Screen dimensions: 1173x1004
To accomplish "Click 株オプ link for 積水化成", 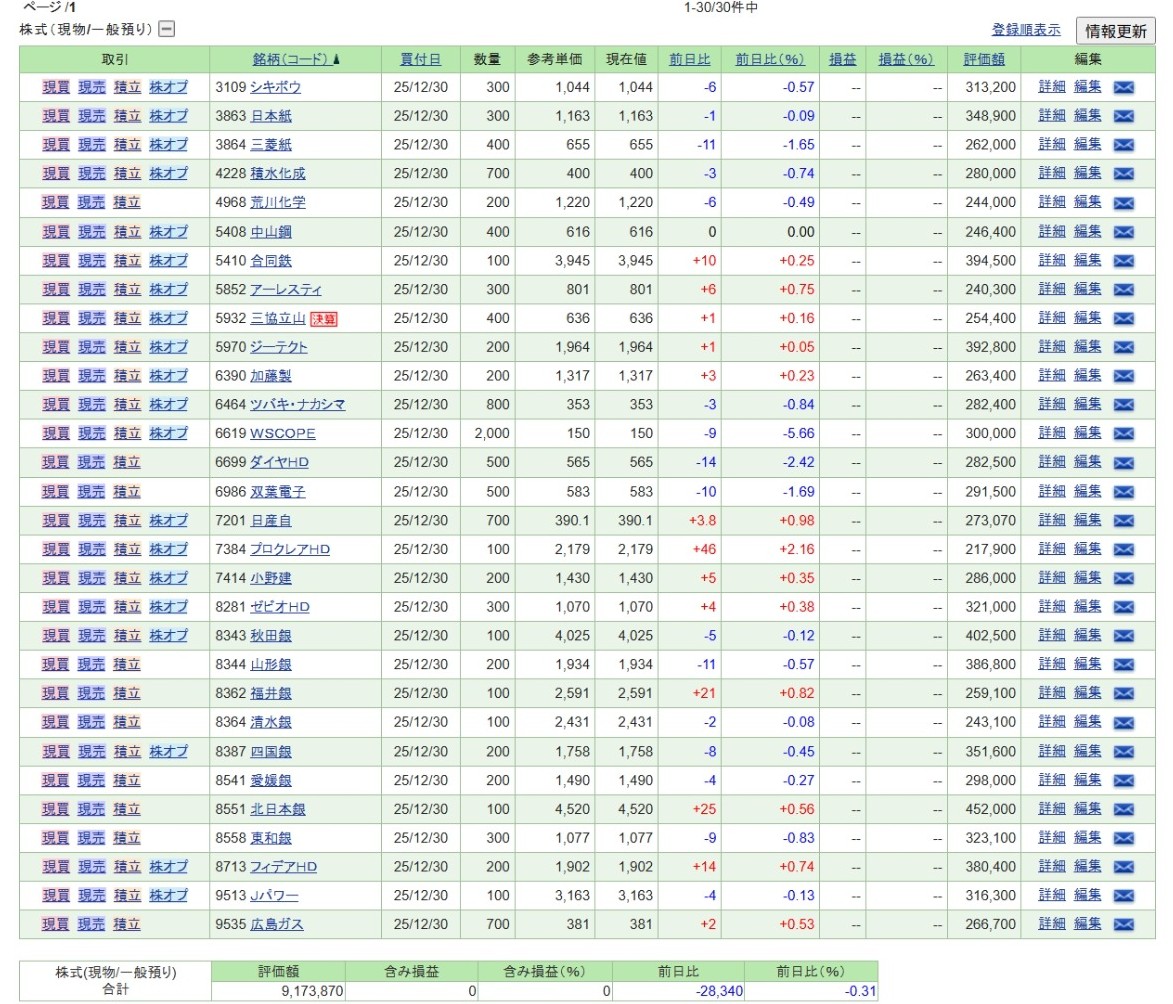I will pyautogui.click(x=168, y=174).
